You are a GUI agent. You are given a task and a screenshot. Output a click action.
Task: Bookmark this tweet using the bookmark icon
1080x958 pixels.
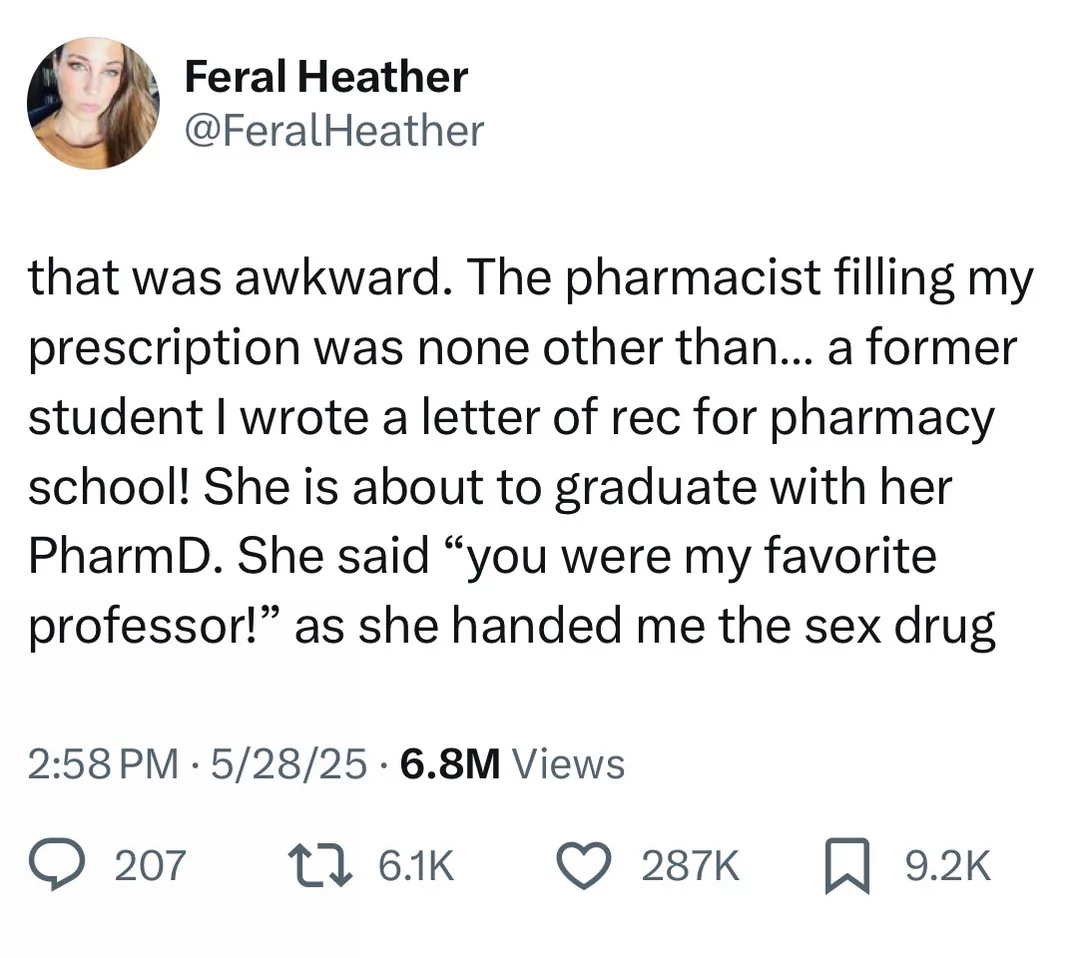point(847,866)
